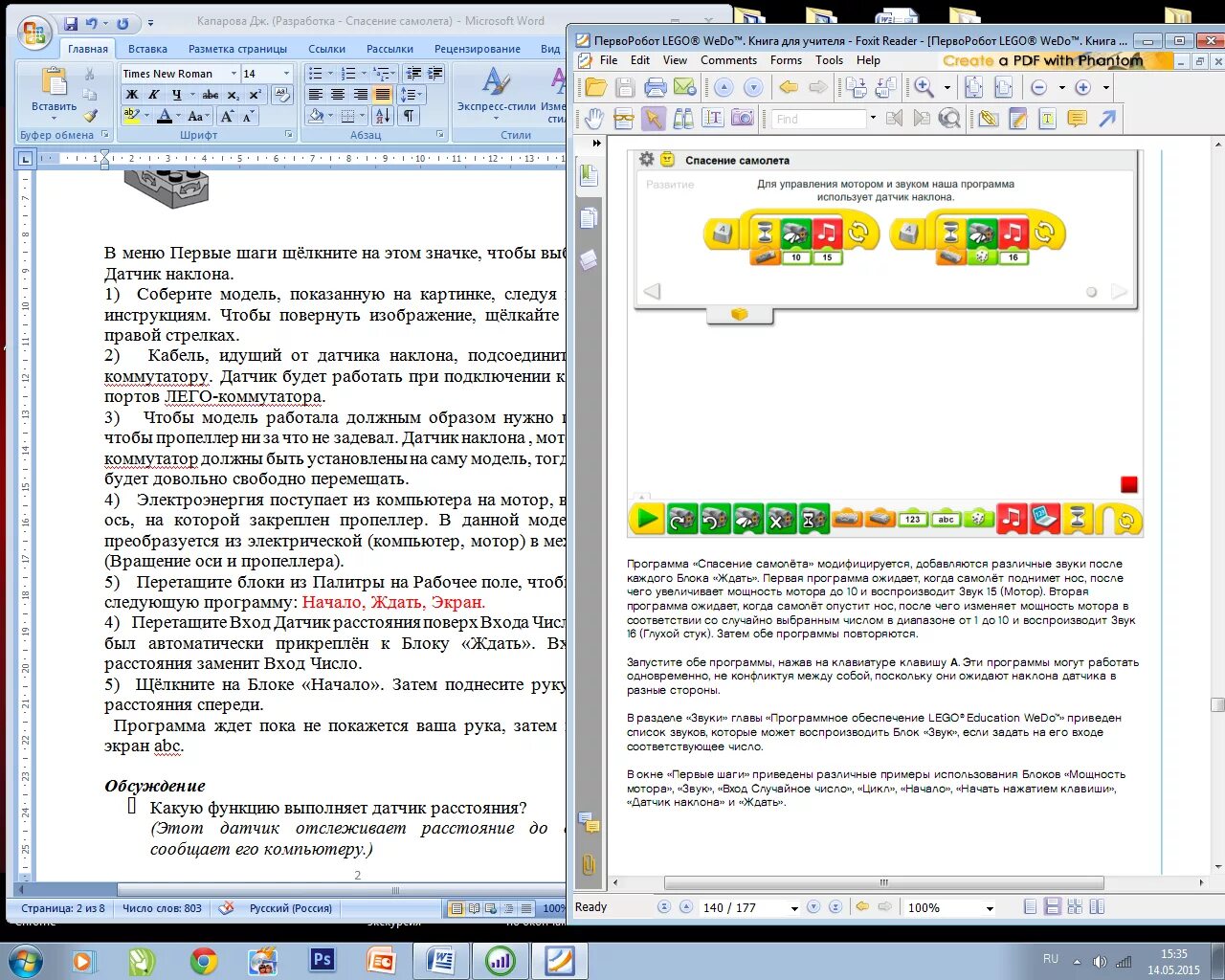The width and height of the screenshot is (1225, 980).
Task: Open the Foxit Comments menu
Action: tap(728, 60)
